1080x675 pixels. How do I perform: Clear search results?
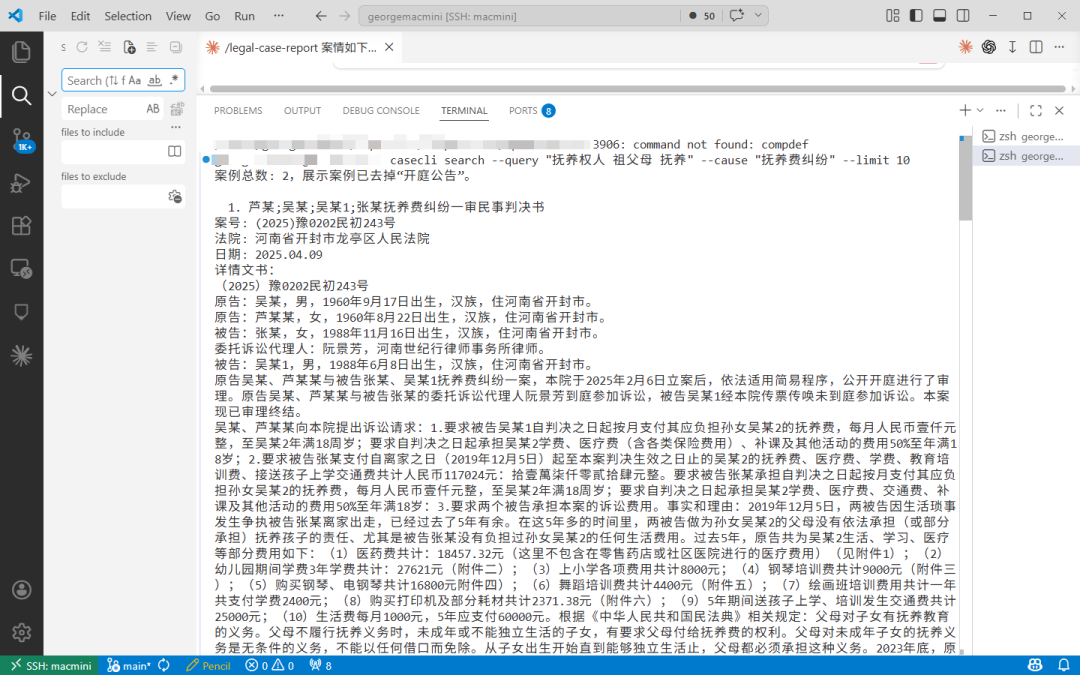[105, 47]
